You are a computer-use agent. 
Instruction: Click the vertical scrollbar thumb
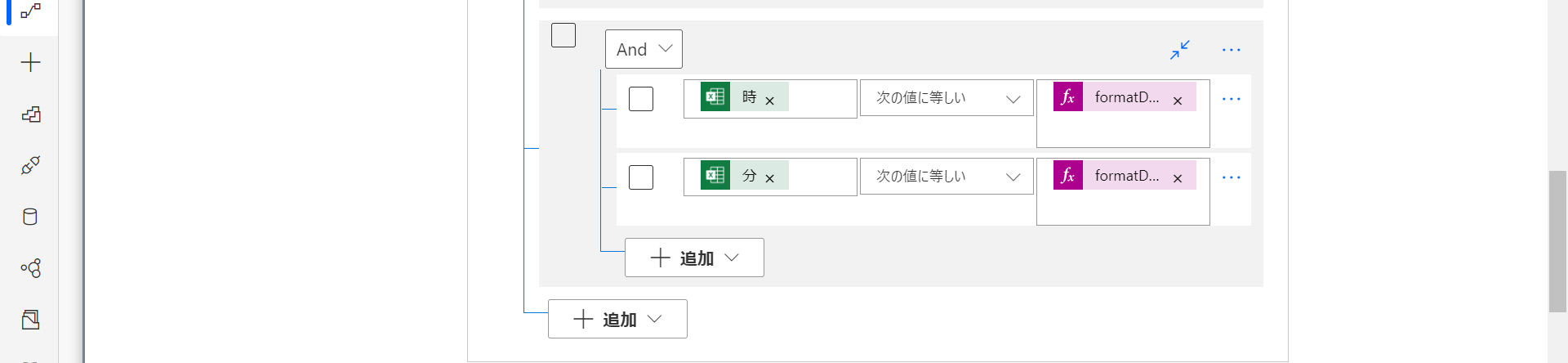point(1557,241)
